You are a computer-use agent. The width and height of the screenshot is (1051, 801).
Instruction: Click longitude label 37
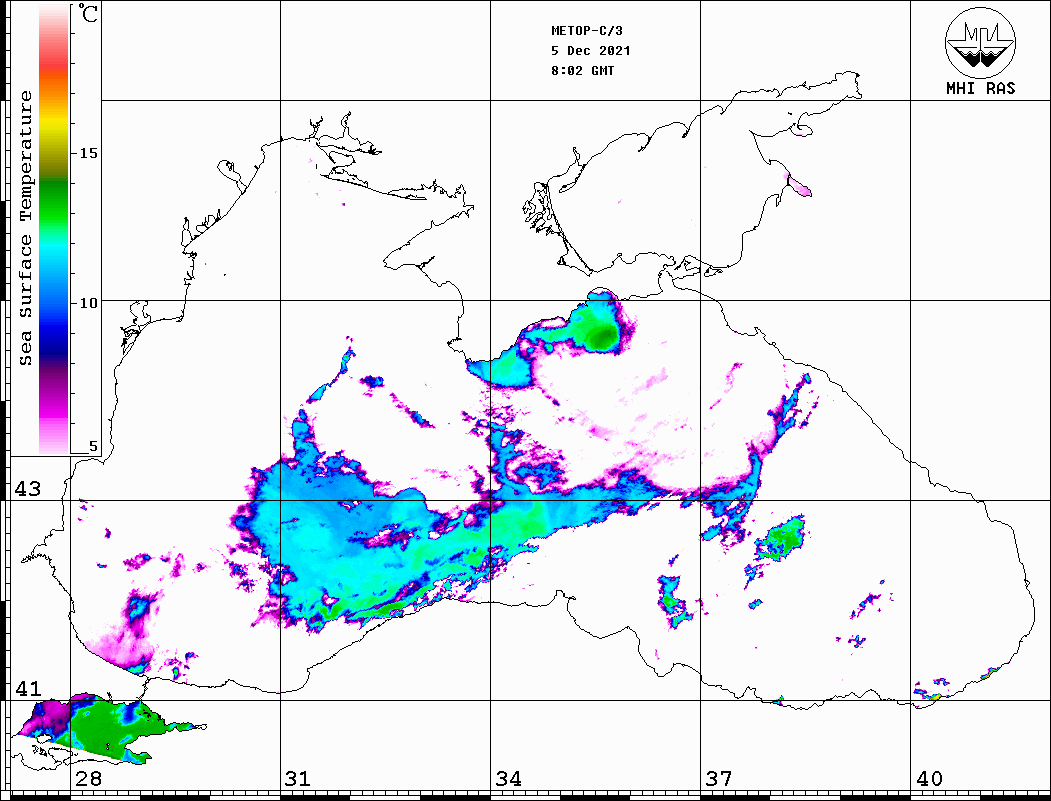719,779
